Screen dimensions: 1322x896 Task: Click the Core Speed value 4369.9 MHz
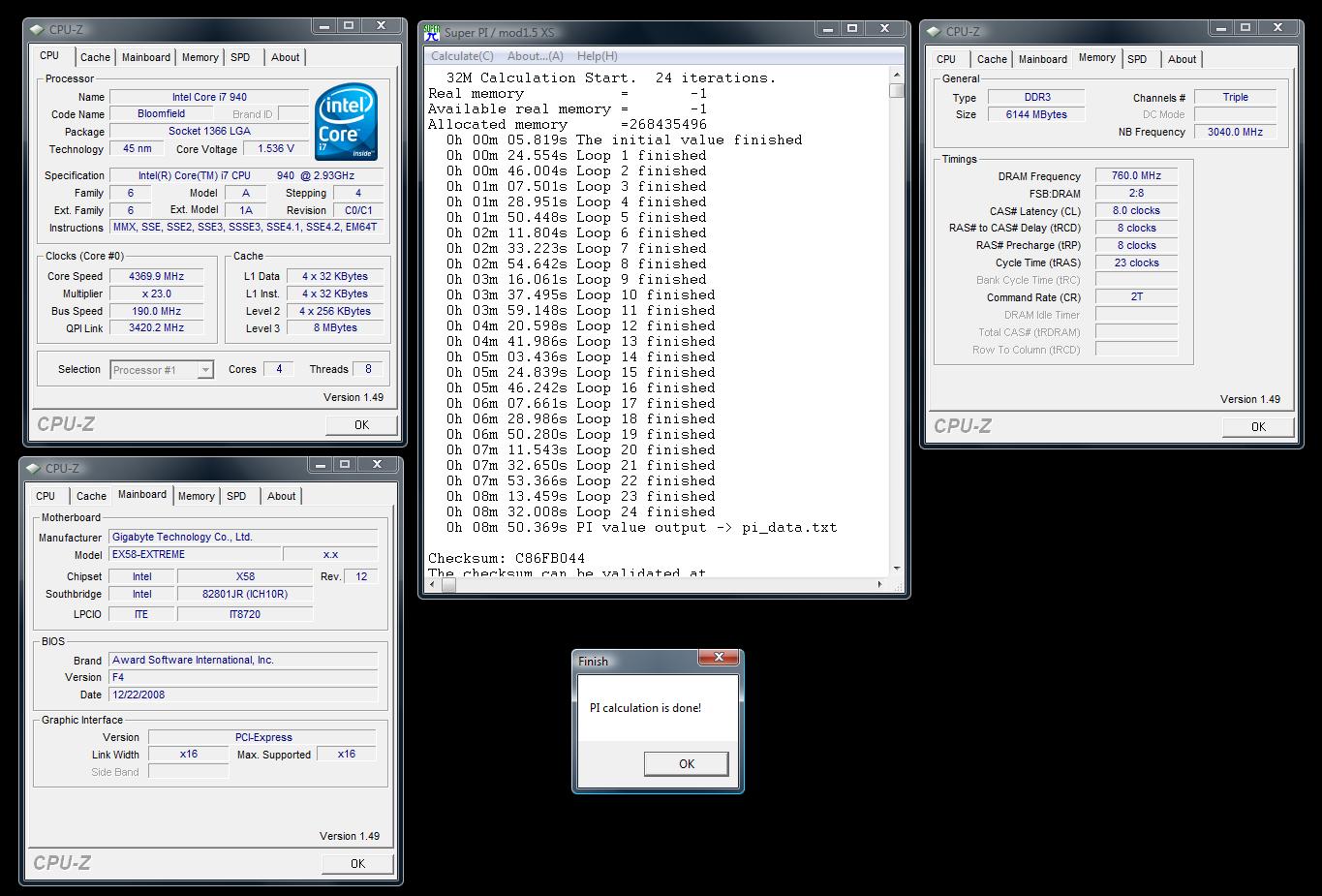(157, 276)
